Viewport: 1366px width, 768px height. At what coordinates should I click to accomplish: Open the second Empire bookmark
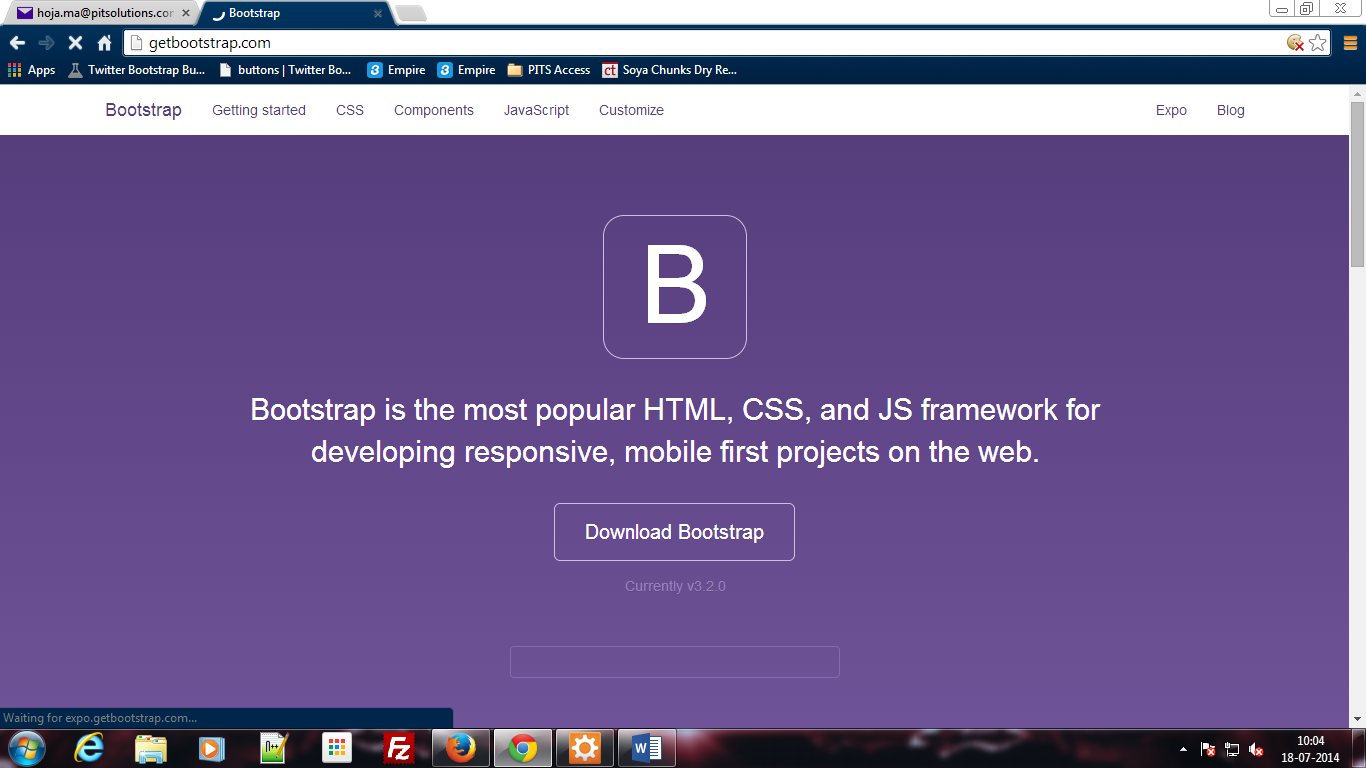466,70
